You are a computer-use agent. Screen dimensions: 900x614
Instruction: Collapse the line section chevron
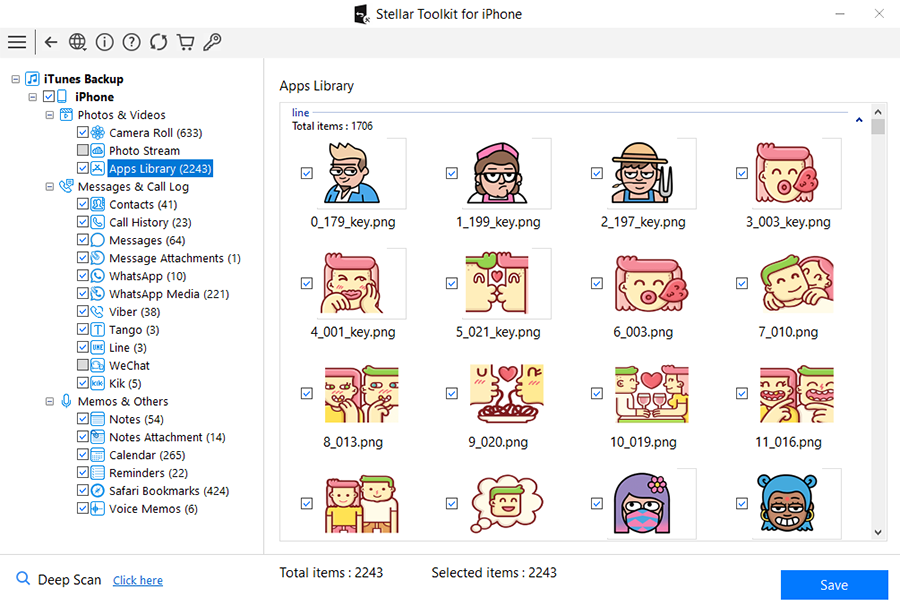point(859,120)
